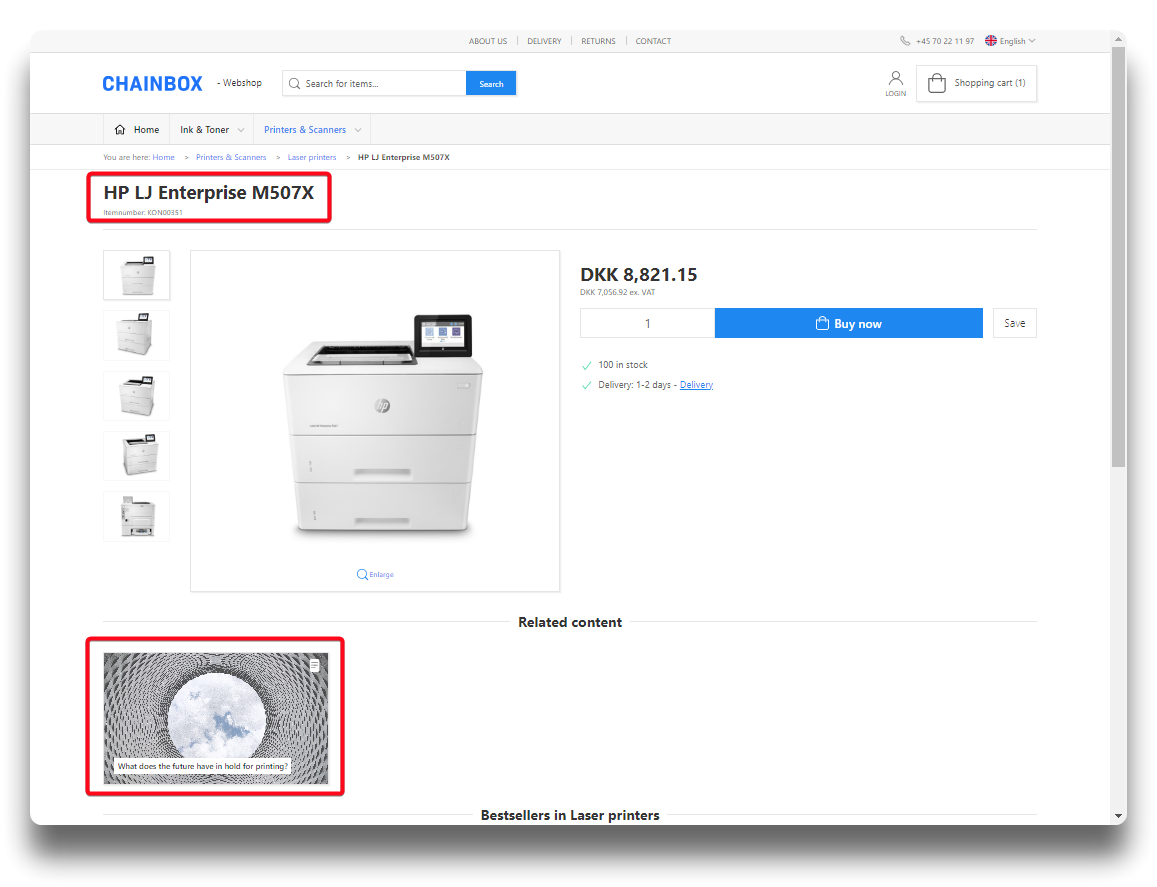Click the Home house icon
Viewport: 1157px width, 887px height.
click(120, 130)
